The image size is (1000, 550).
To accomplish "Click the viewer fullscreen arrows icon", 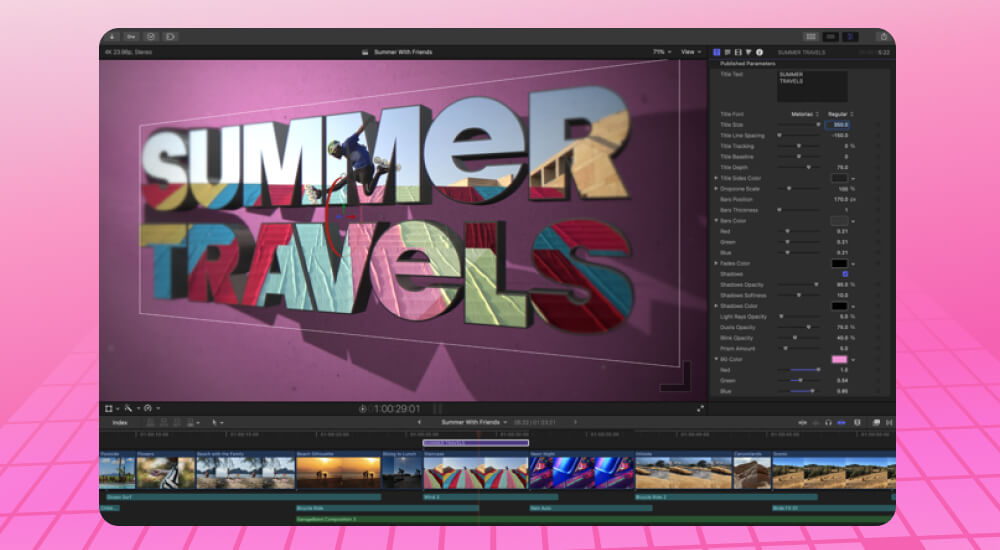I will click(x=700, y=409).
